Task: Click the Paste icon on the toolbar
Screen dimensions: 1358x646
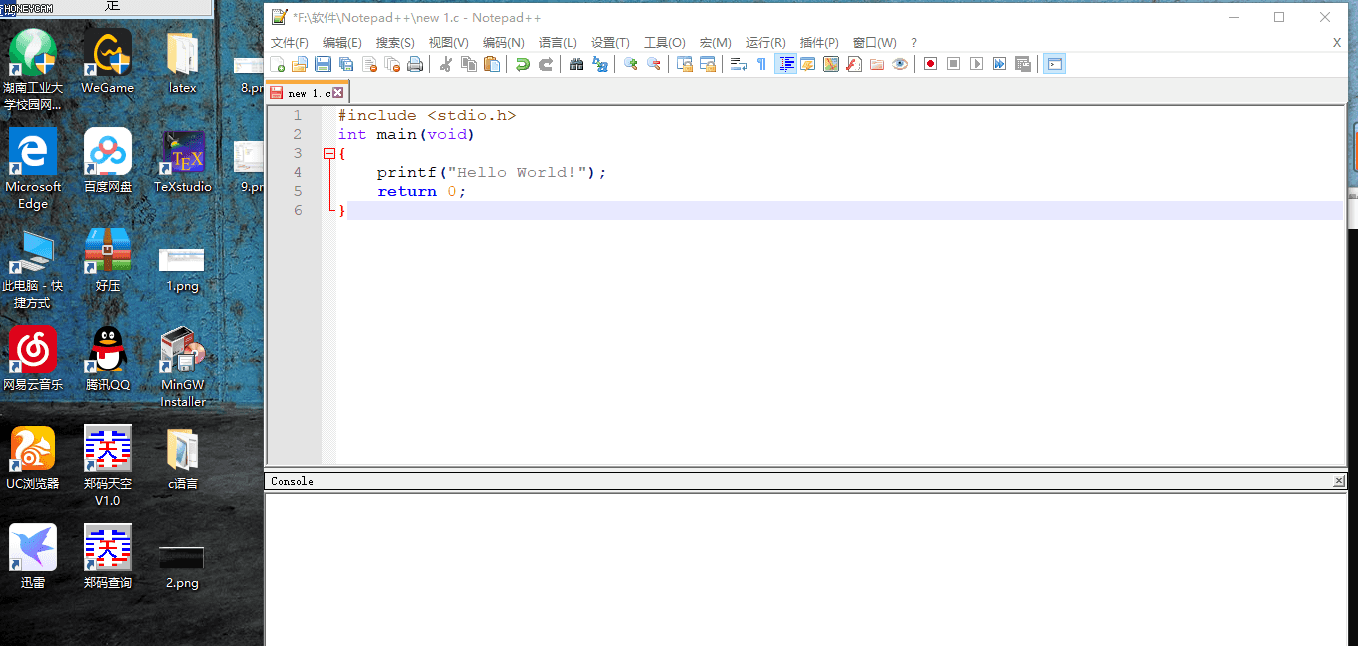Action: coord(491,63)
